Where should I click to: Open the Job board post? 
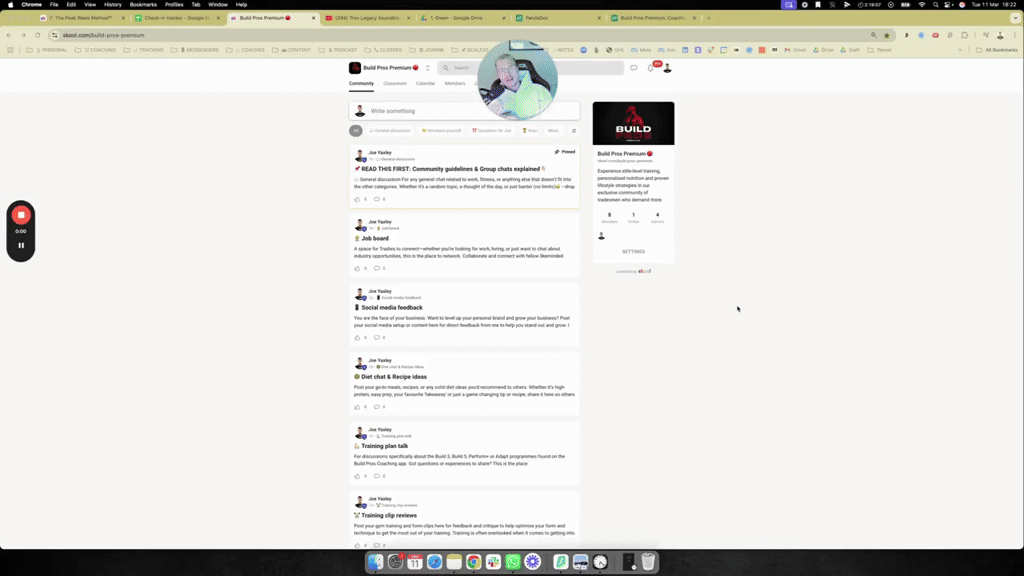point(375,238)
